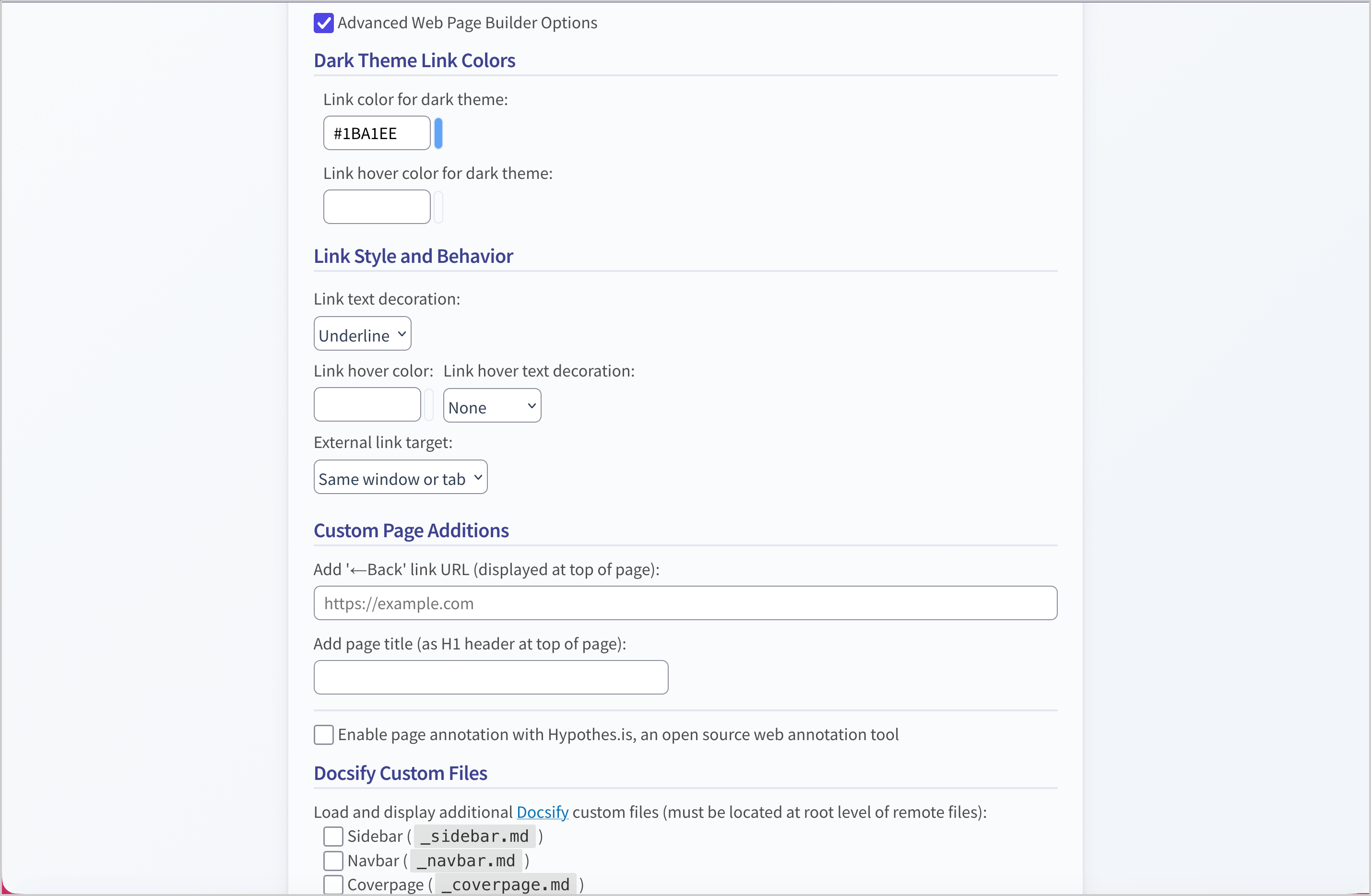Click the page title H1 input

point(490,678)
